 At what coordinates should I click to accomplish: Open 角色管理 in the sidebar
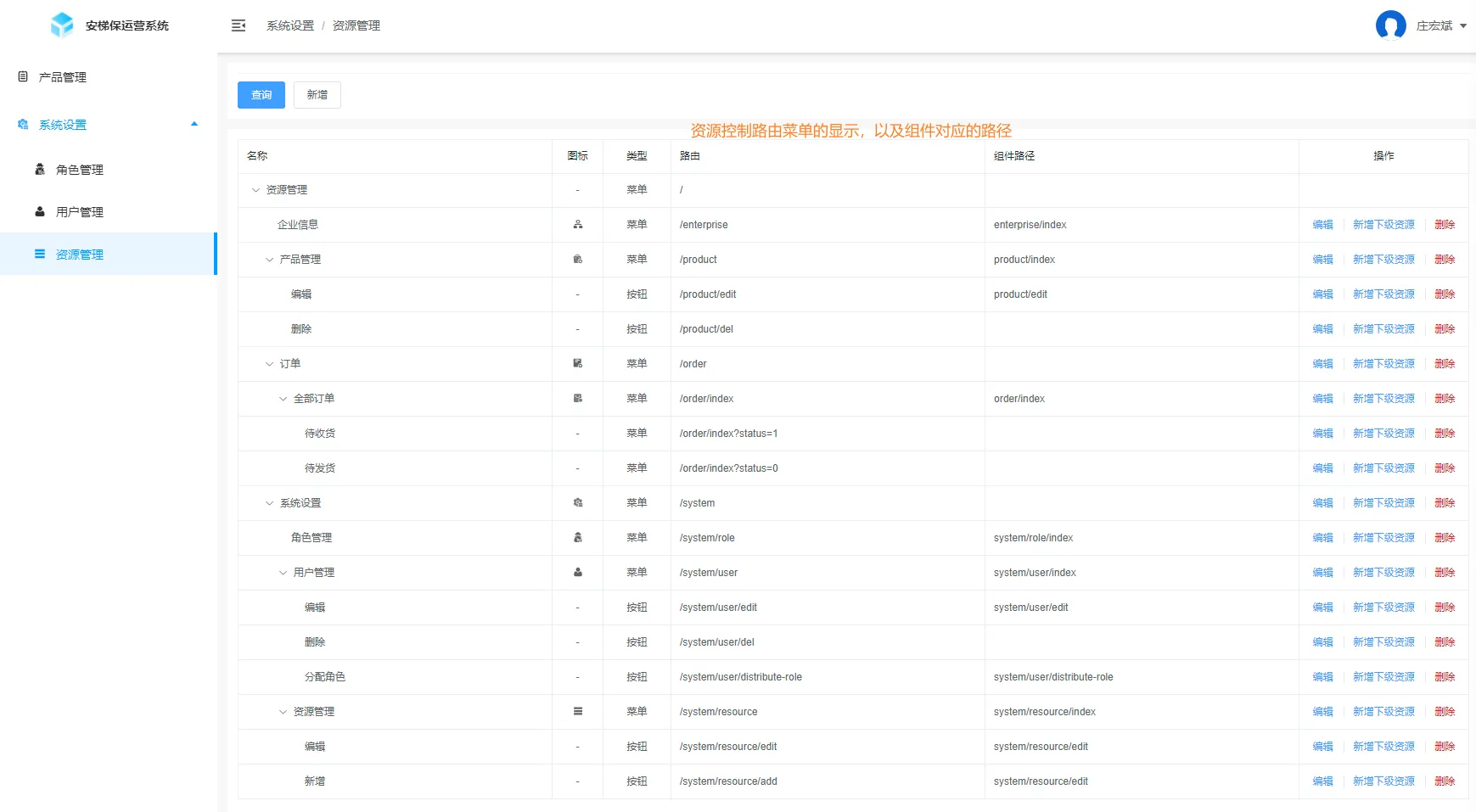tap(80, 170)
